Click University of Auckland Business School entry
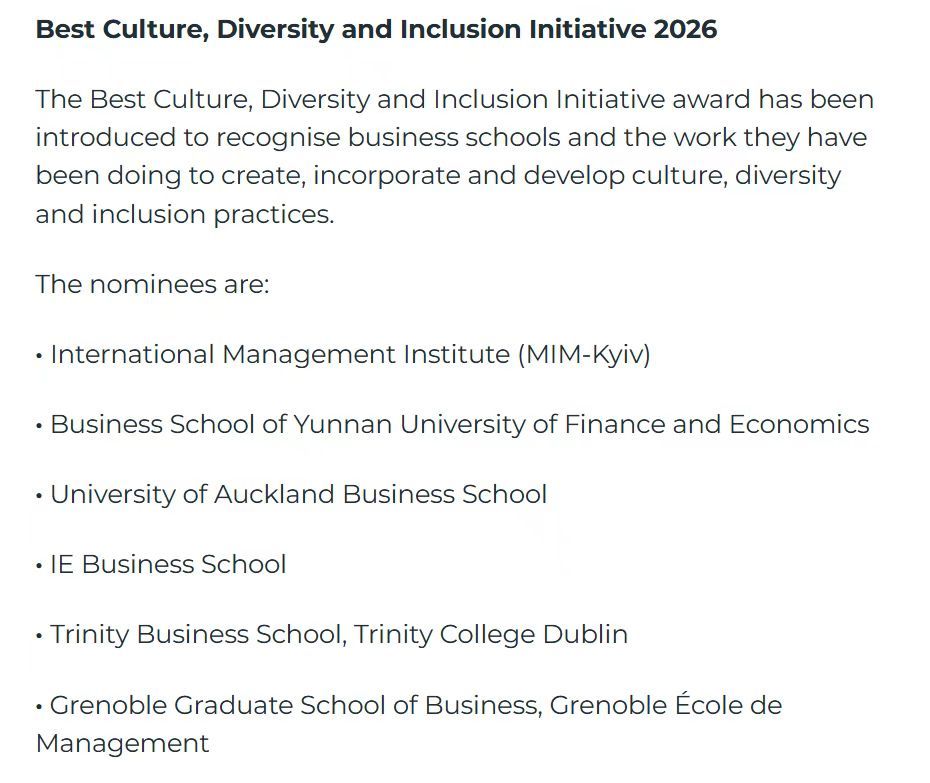This screenshot has height=783, width=930. [298, 495]
